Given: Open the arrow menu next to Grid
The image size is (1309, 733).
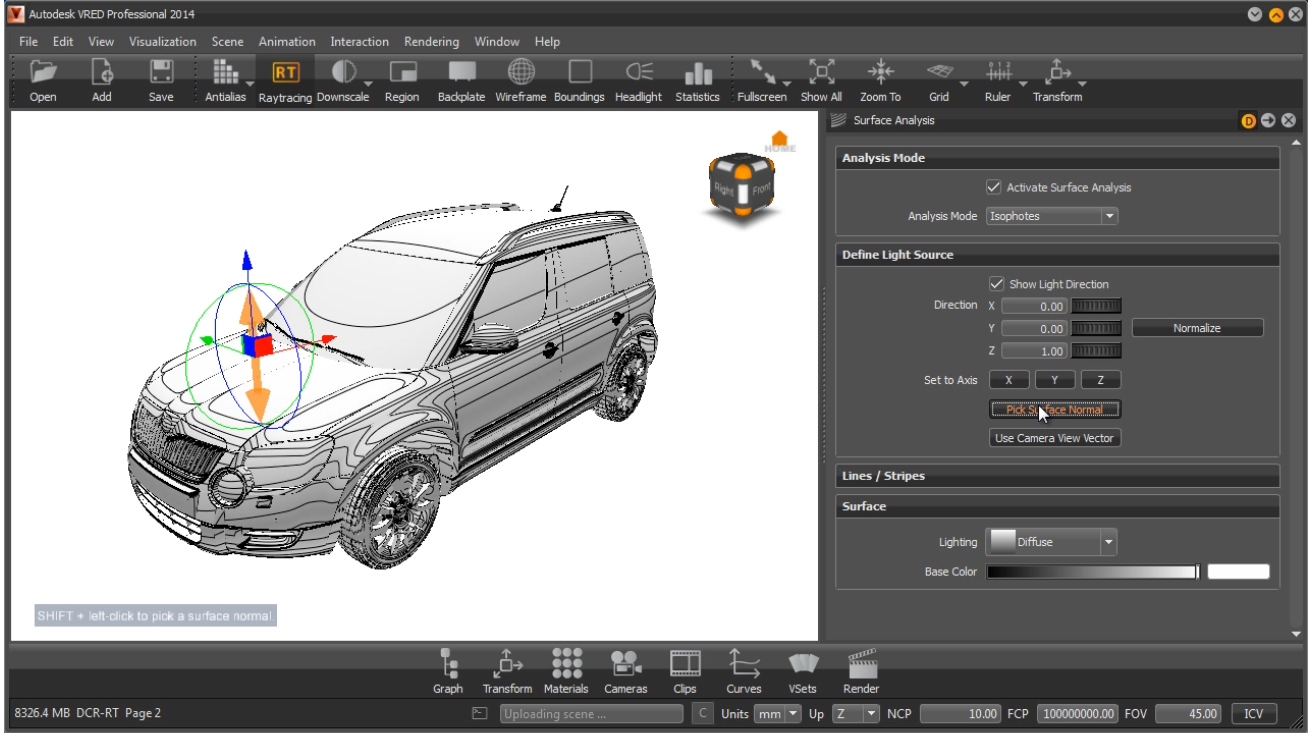Looking at the screenshot, I should pos(964,84).
